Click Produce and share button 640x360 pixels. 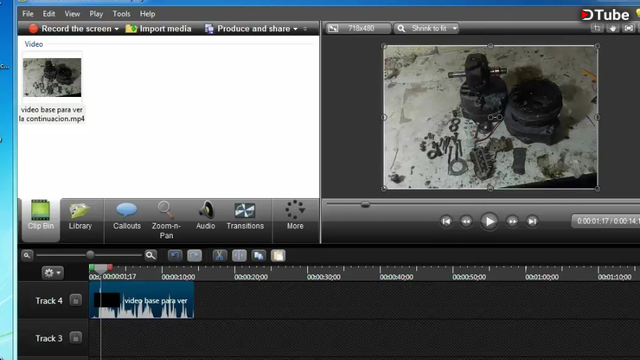247,29
